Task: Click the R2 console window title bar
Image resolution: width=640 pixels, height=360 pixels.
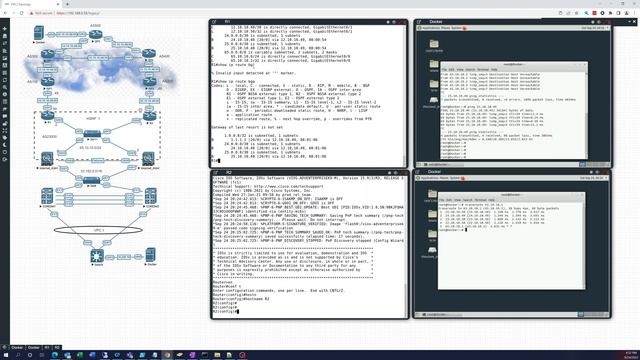Action: tap(309, 173)
